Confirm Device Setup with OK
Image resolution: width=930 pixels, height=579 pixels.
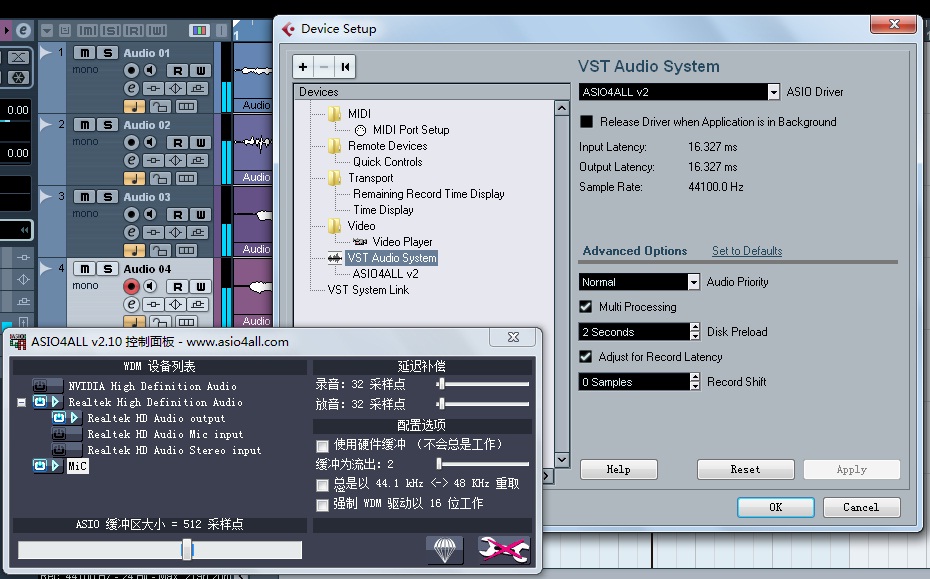click(776, 507)
